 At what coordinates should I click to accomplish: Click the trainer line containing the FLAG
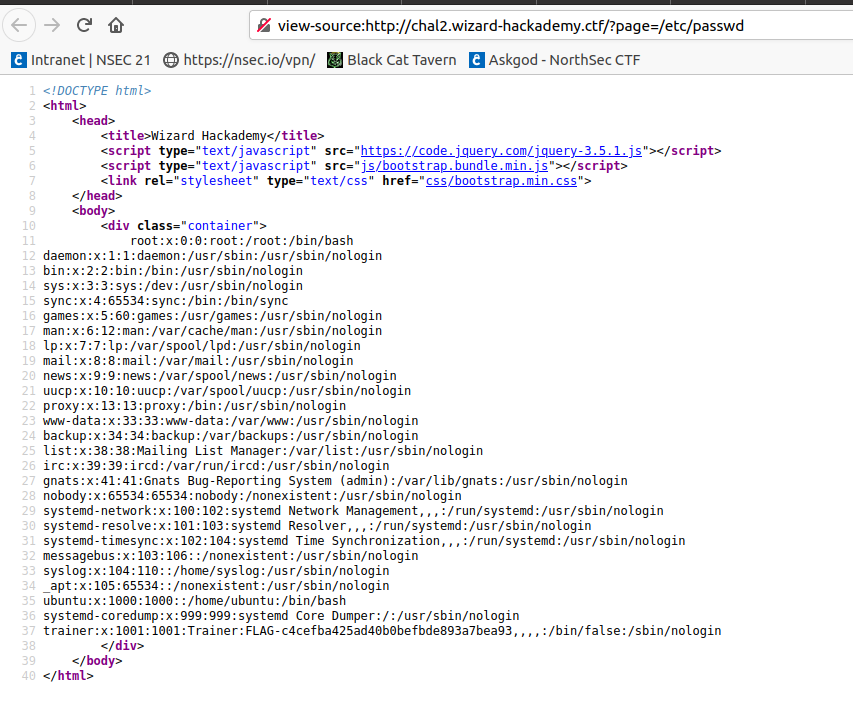[x=382, y=631]
